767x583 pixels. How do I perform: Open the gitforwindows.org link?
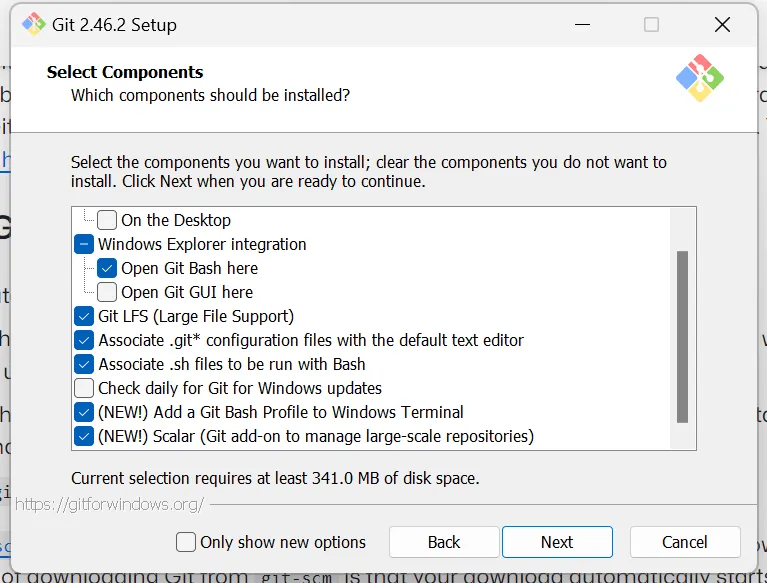coord(110,504)
